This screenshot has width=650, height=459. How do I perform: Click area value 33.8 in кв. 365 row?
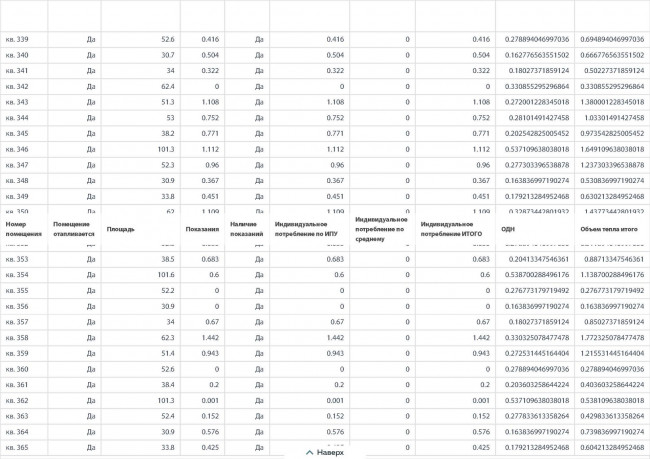point(168,447)
